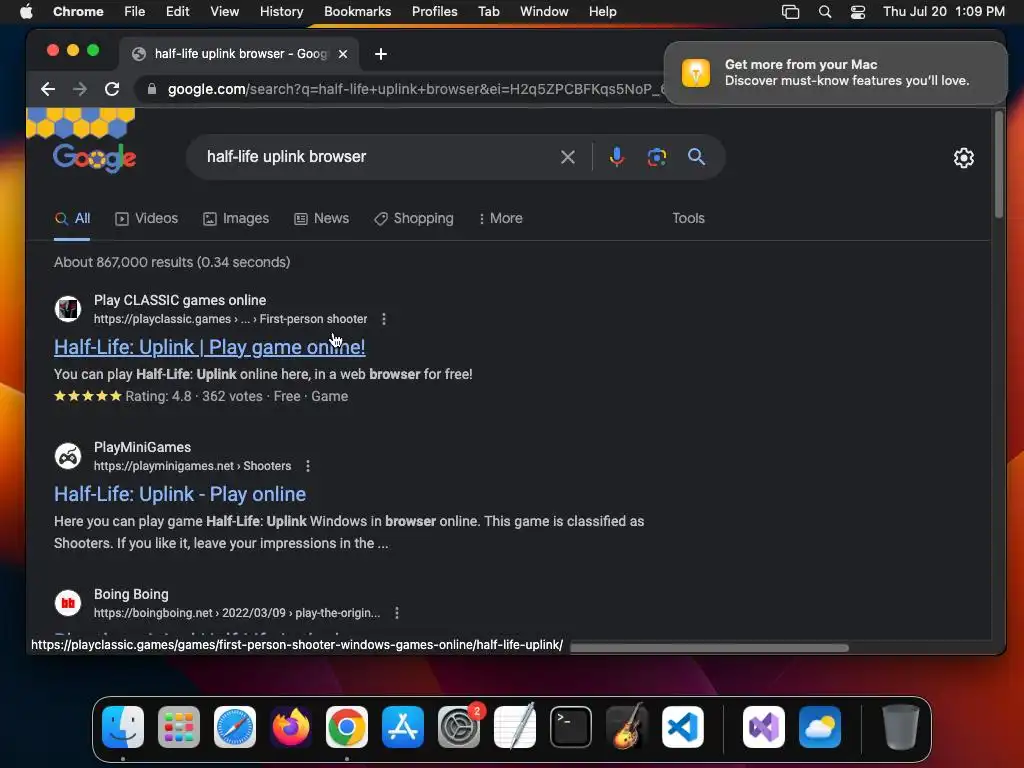Open the View menu
This screenshot has height=768, width=1024.
click(x=224, y=11)
